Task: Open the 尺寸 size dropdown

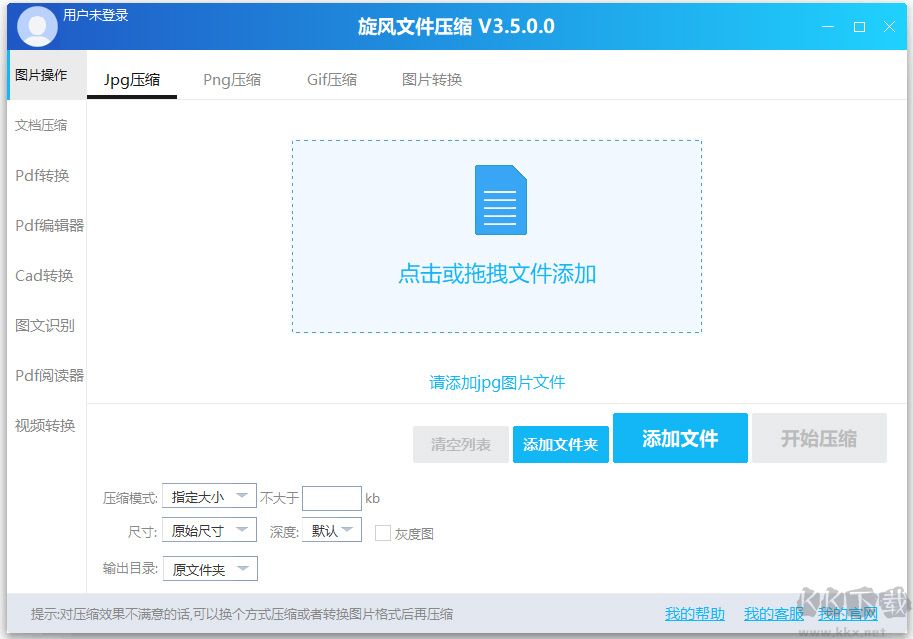Action: [209, 530]
